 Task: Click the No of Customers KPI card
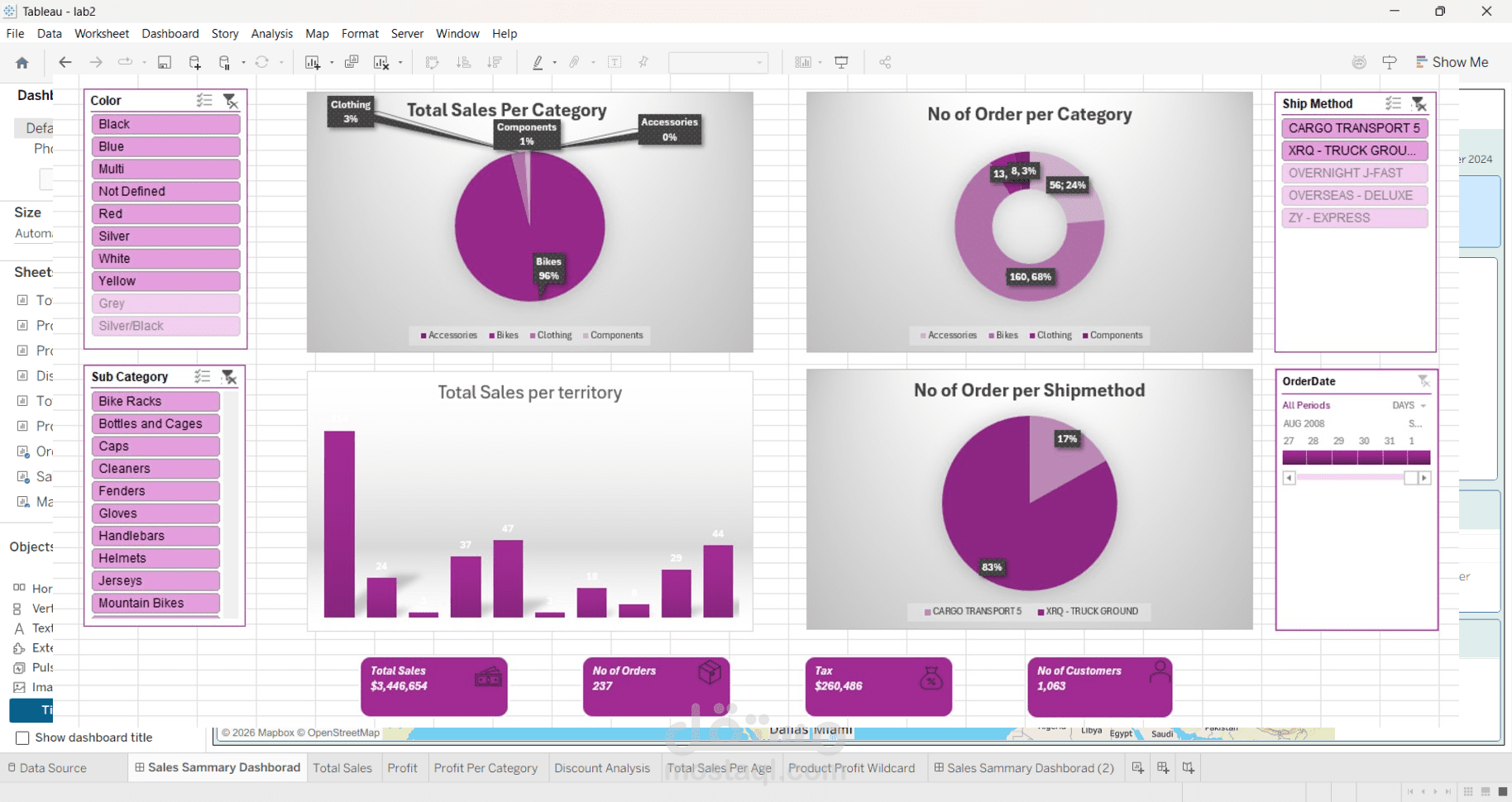point(1100,686)
